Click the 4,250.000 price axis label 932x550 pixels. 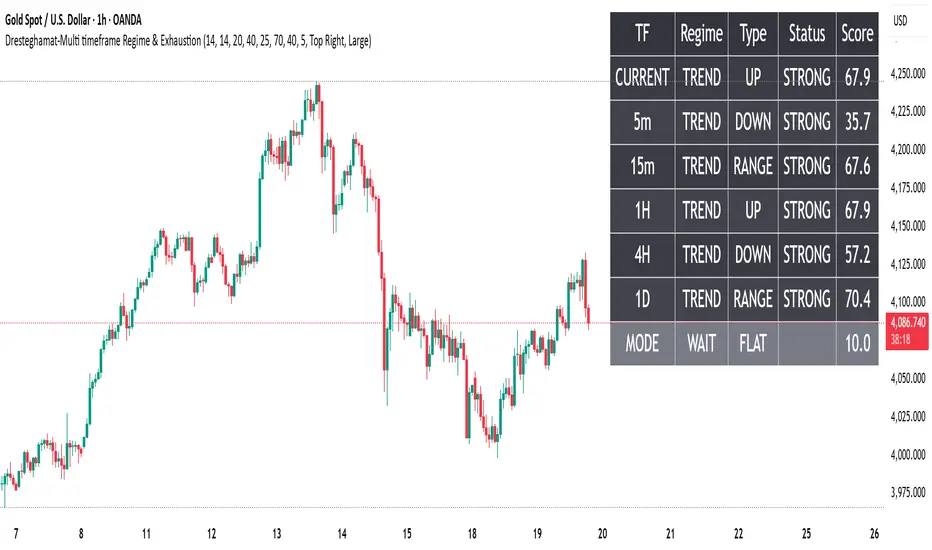click(x=904, y=74)
